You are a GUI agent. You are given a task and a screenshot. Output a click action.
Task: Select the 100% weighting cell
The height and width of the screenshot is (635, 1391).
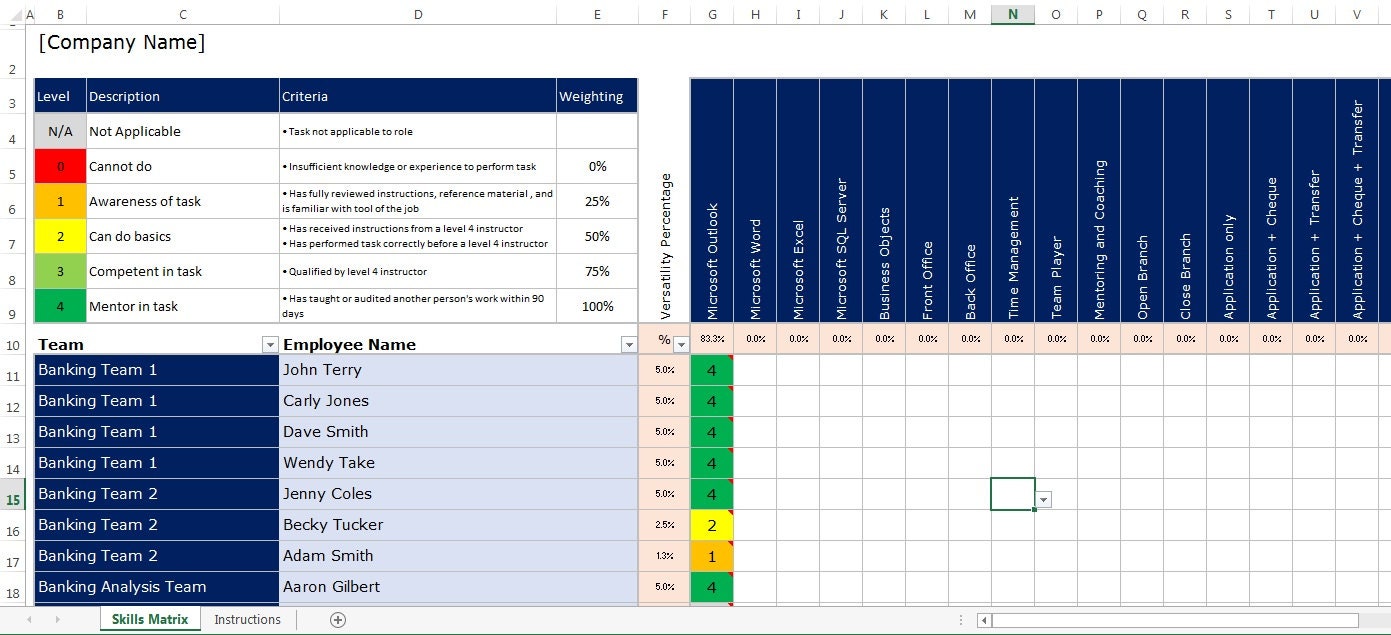point(597,306)
